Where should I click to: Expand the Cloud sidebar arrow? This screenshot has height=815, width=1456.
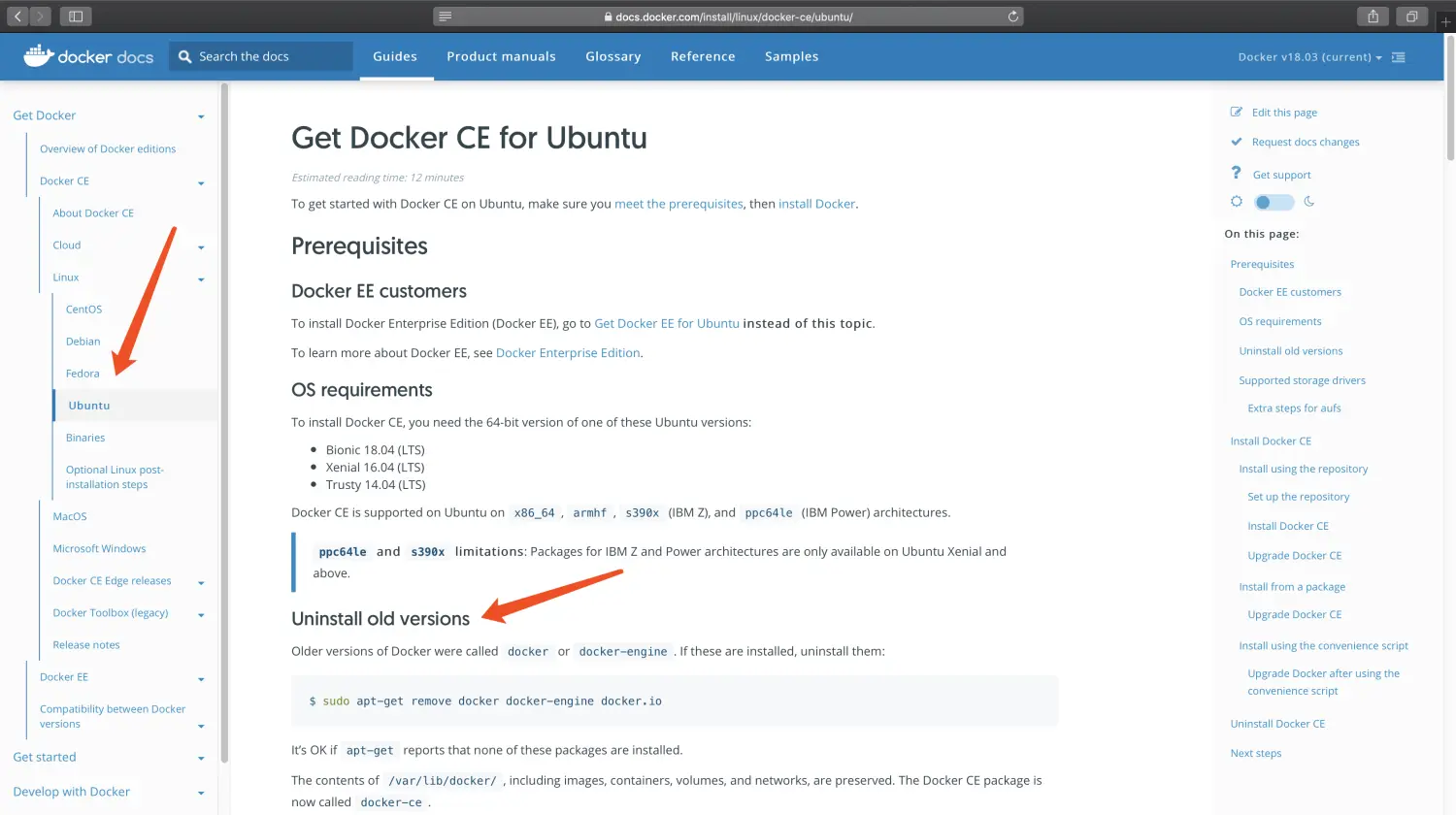(201, 247)
